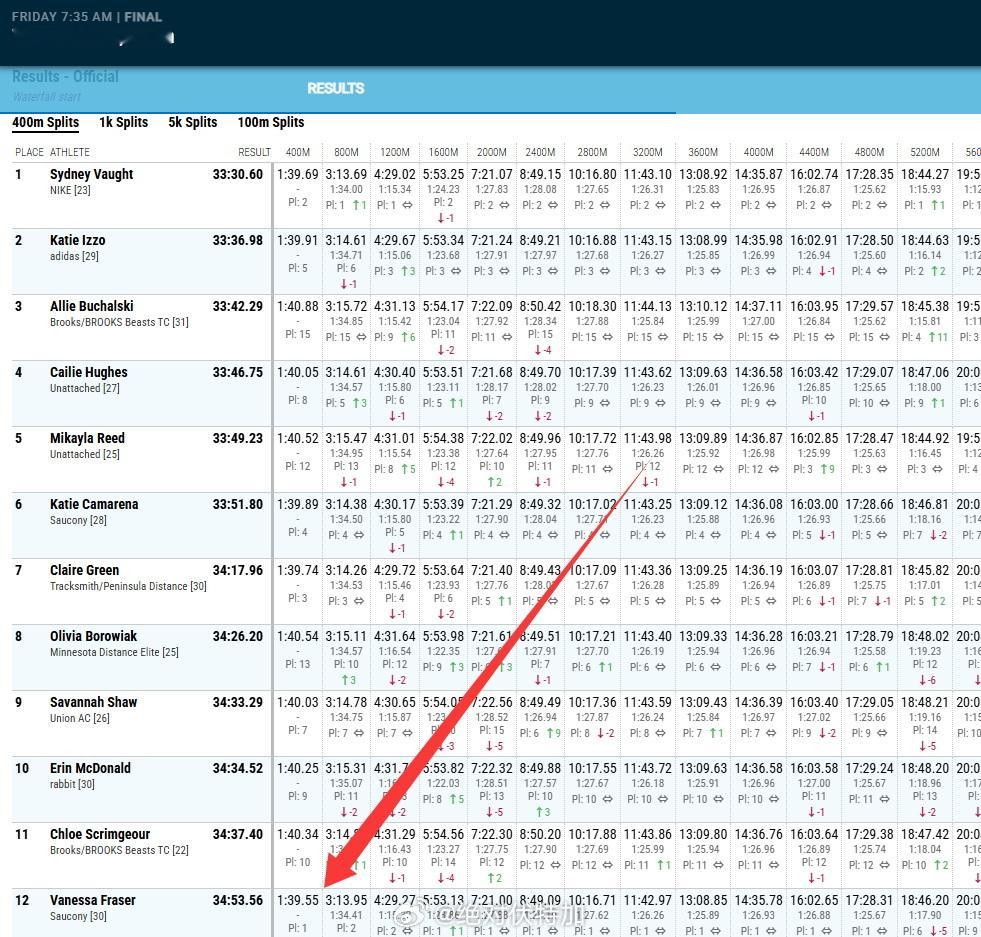Screen dimensions: 981x937
Task: Click Mikayla Reed's 4400M split 16:02.85
Action: [814, 438]
